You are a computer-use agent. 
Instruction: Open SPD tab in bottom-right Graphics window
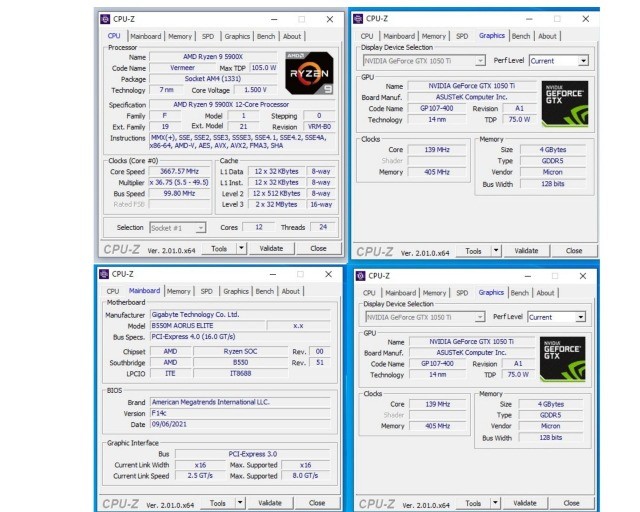point(462,293)
